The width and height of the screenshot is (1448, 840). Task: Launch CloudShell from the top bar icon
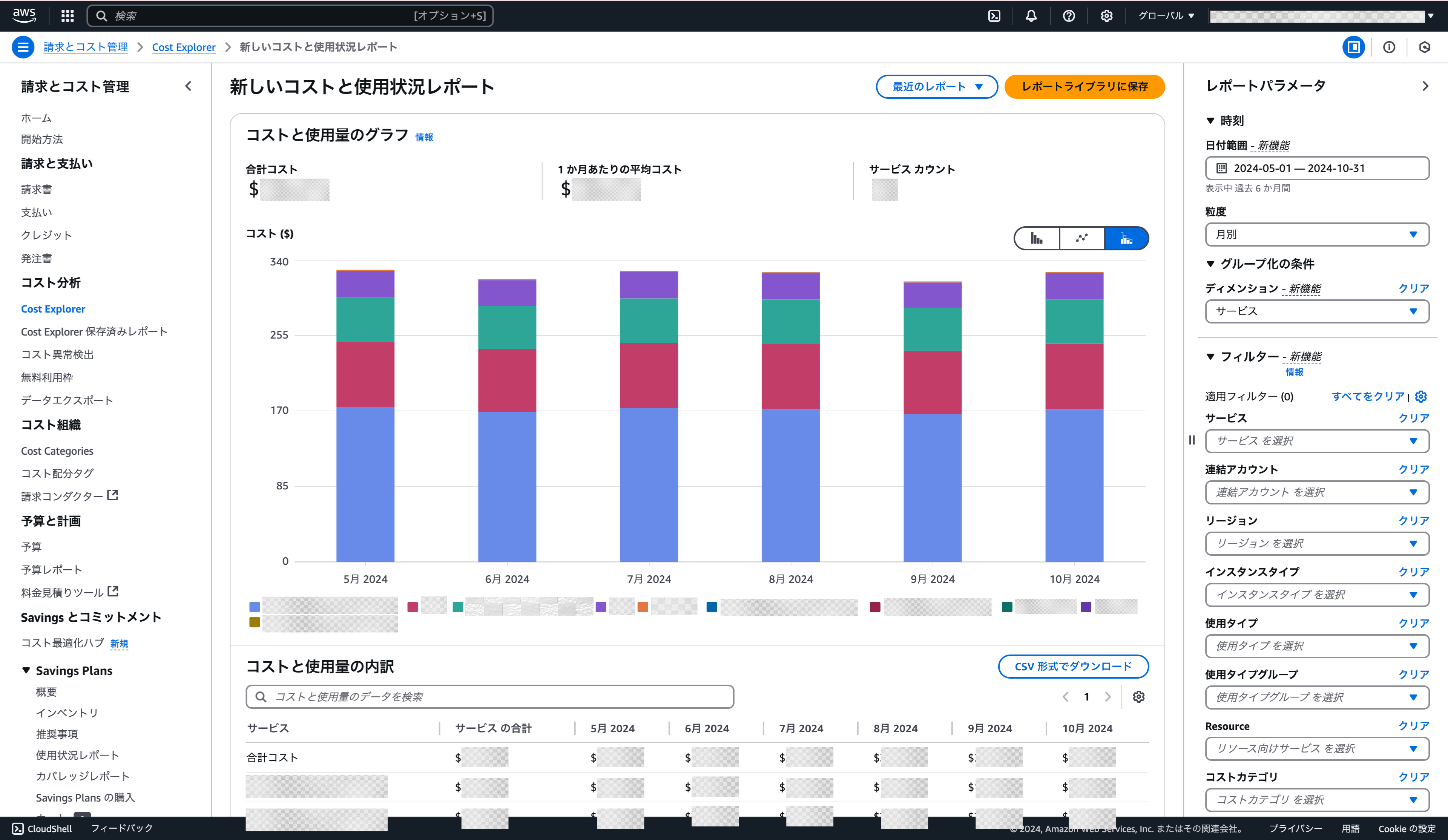point(994,16)
